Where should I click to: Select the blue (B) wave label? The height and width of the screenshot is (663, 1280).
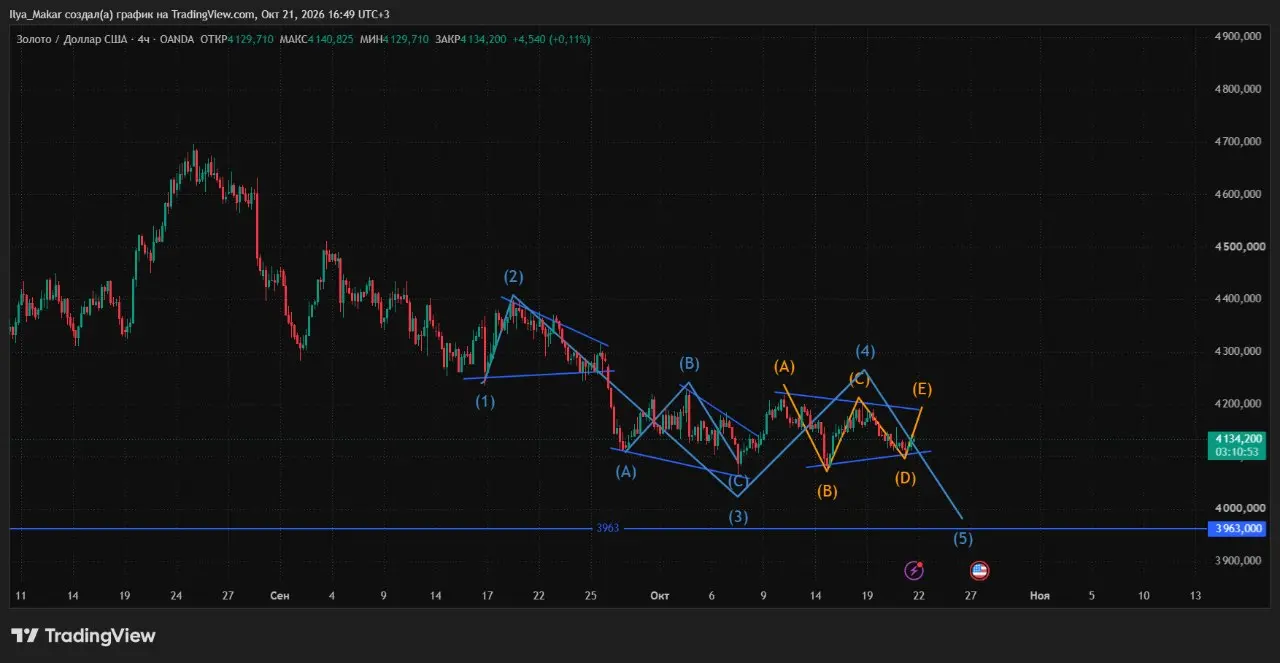pyautogui.click(x=689, y=363)
